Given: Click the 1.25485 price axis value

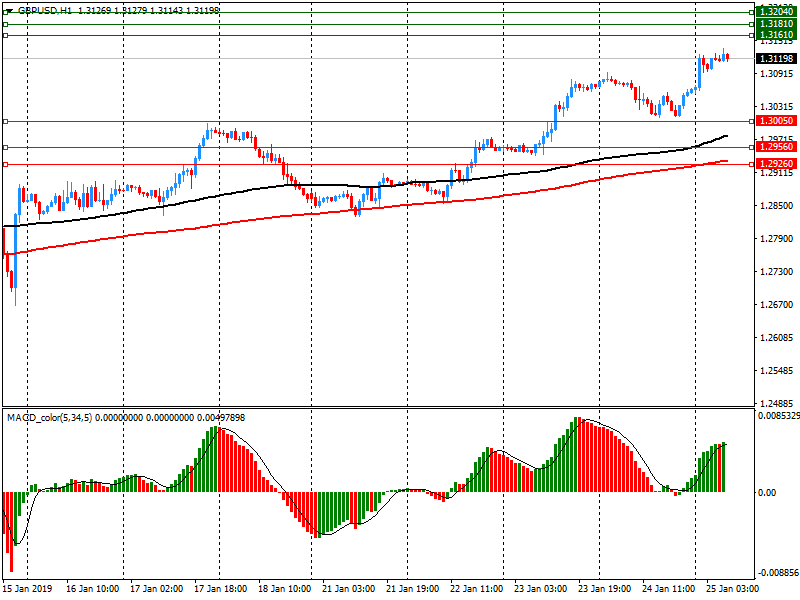Looking at the screenshot, I should [x=777, y=370].
